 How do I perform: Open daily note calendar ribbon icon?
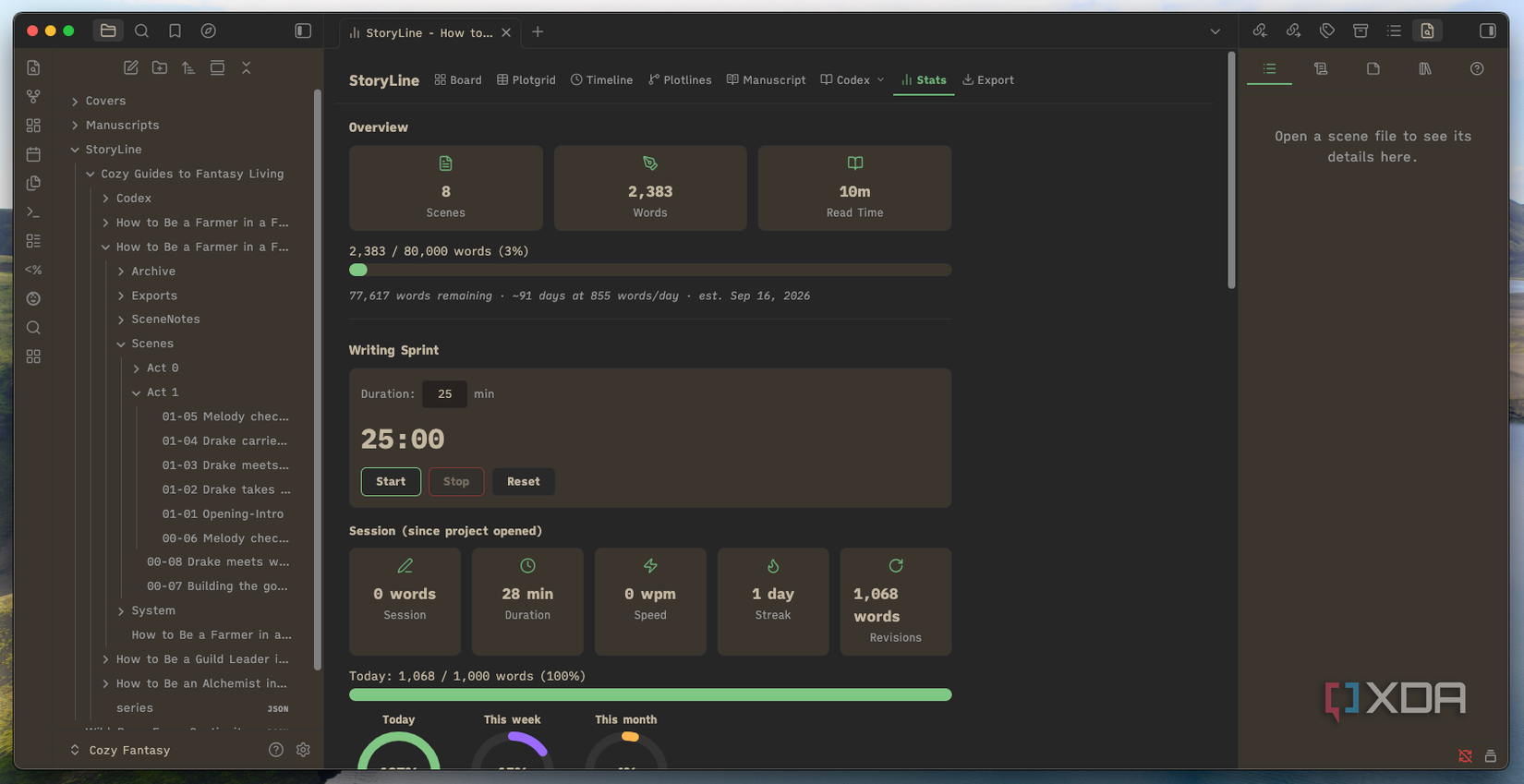click(x=33, y=154)
